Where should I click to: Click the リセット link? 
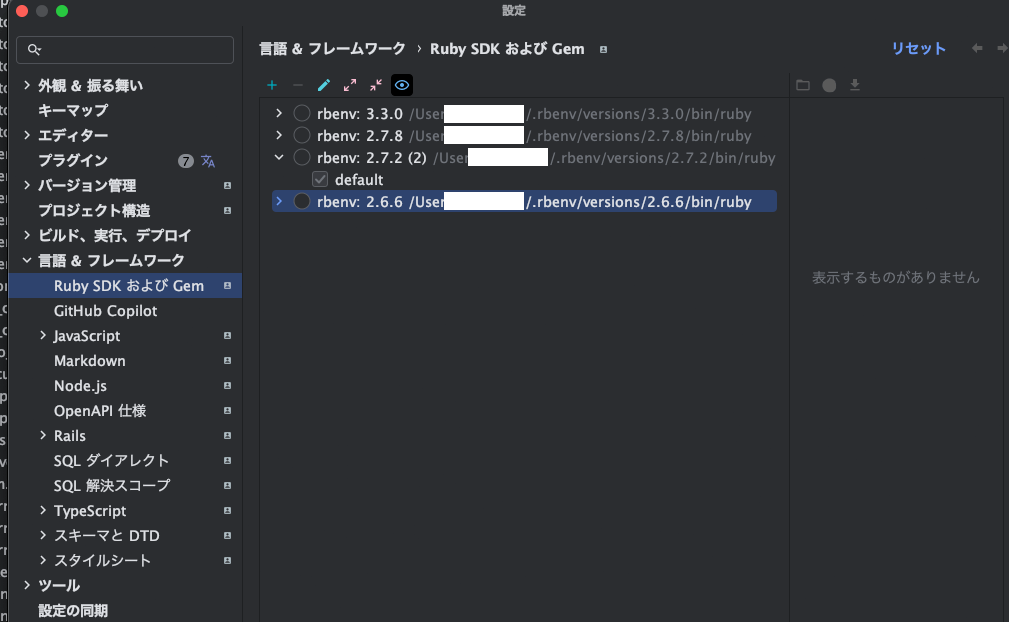918,49
